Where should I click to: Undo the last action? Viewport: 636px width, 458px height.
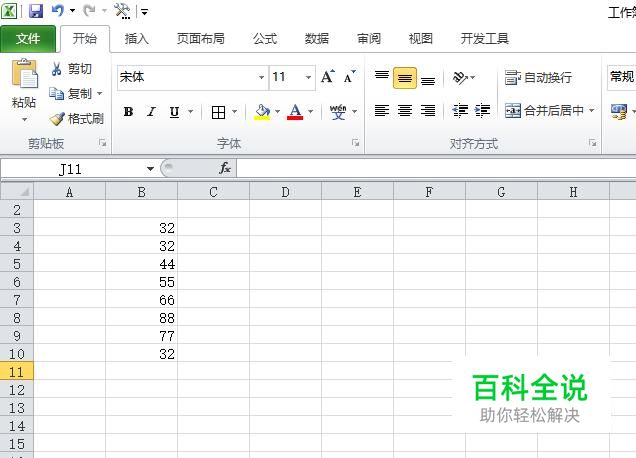point(58,11)
